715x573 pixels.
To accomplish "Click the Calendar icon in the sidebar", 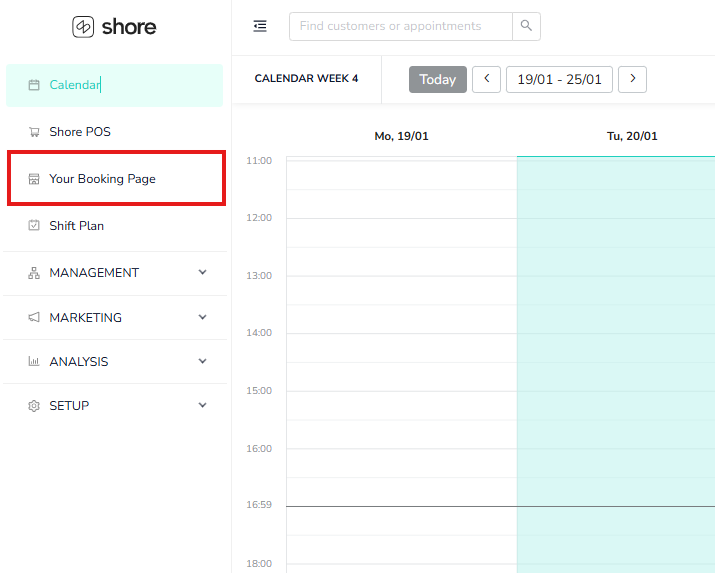I will (x=34, y=85).
